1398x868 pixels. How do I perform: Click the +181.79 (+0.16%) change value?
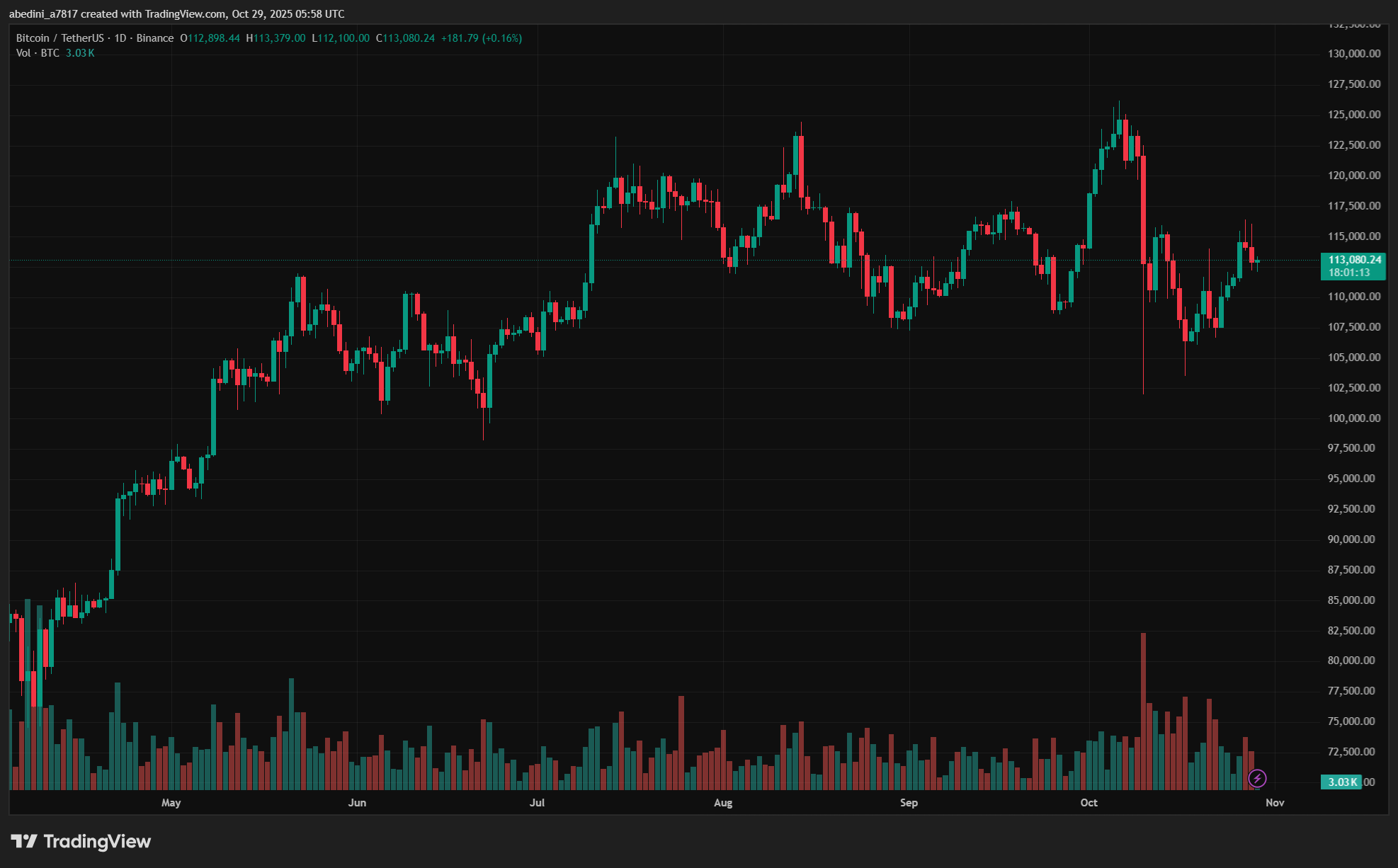tap(481, 38)
